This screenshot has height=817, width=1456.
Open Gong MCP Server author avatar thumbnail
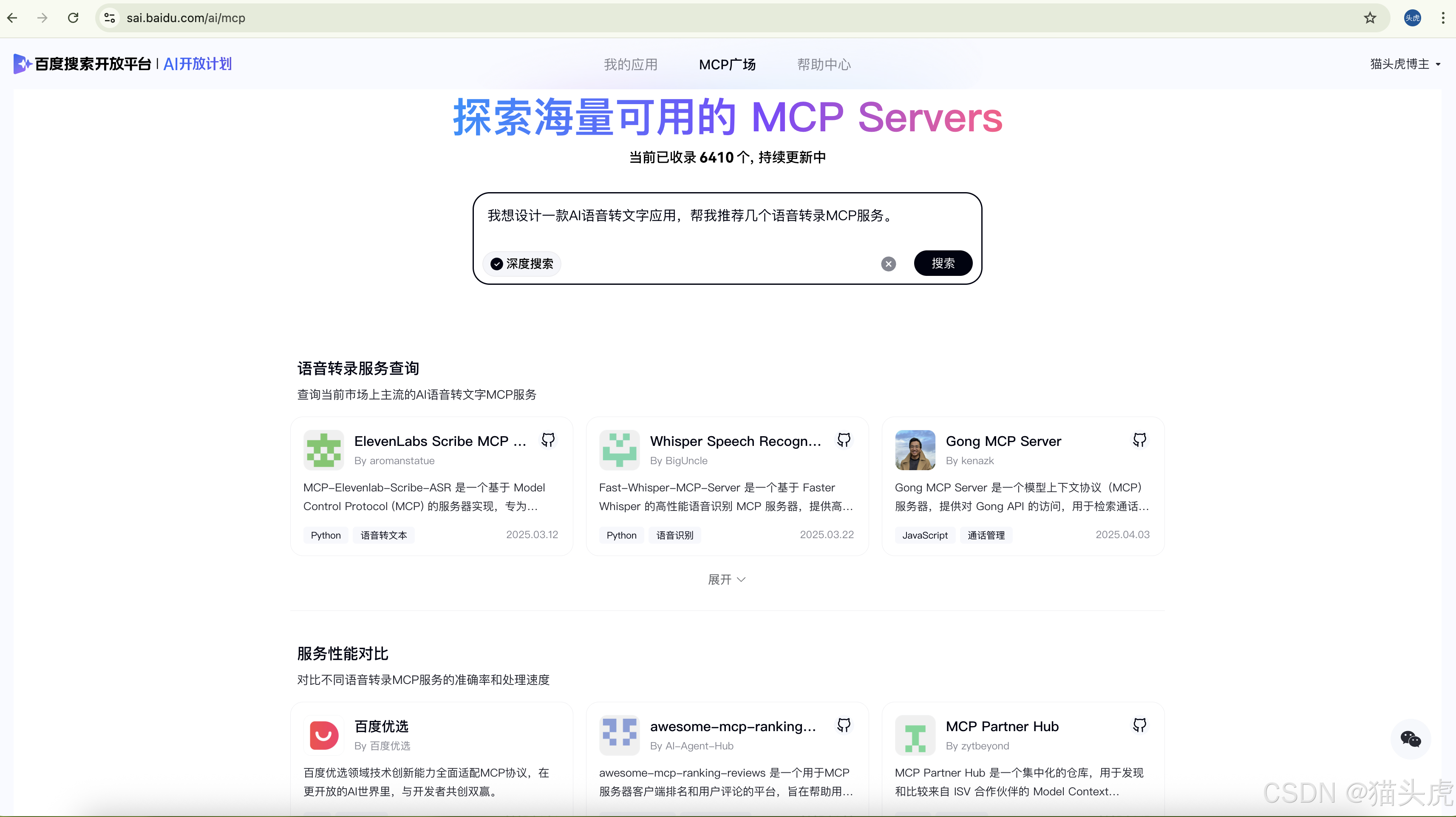point(915,450)
